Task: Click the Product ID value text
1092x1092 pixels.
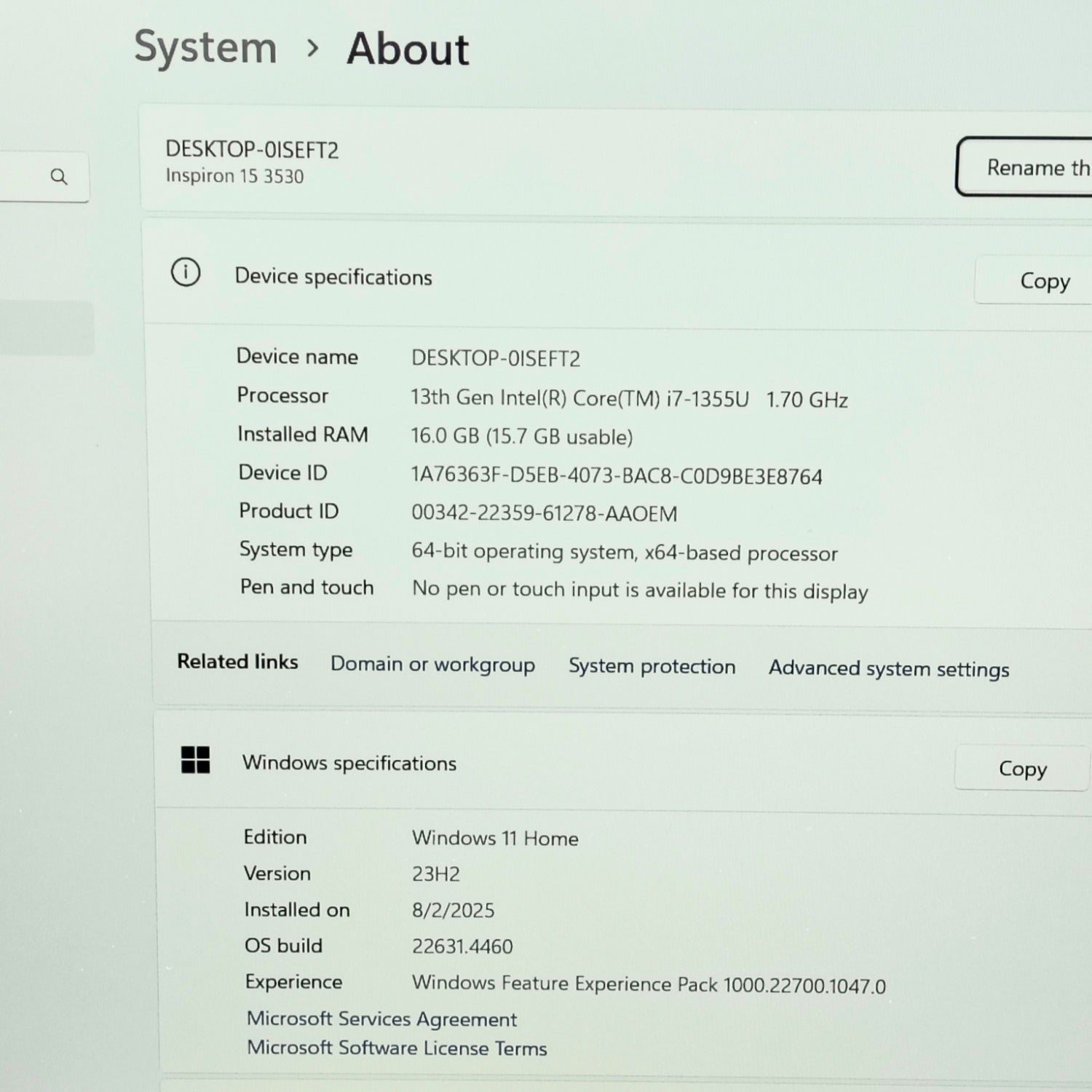Action: click(x=544, y=513)
